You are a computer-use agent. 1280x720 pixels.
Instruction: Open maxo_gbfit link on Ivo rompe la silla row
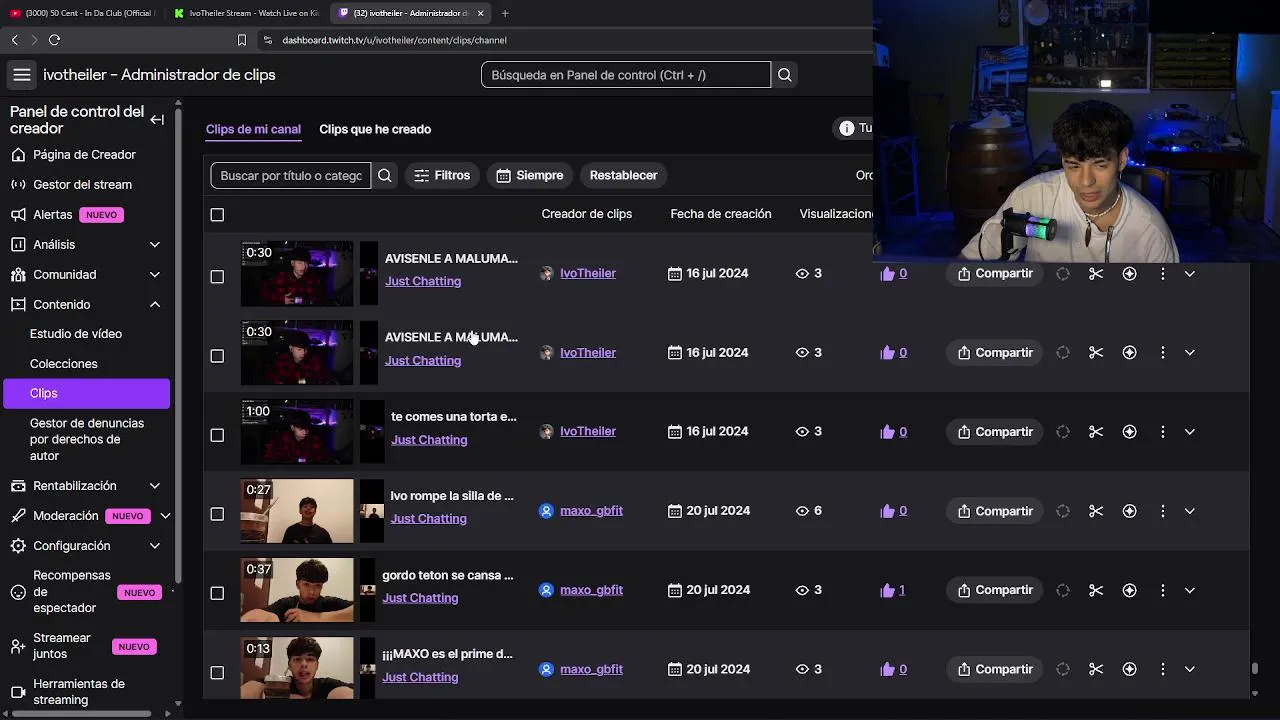591,511
